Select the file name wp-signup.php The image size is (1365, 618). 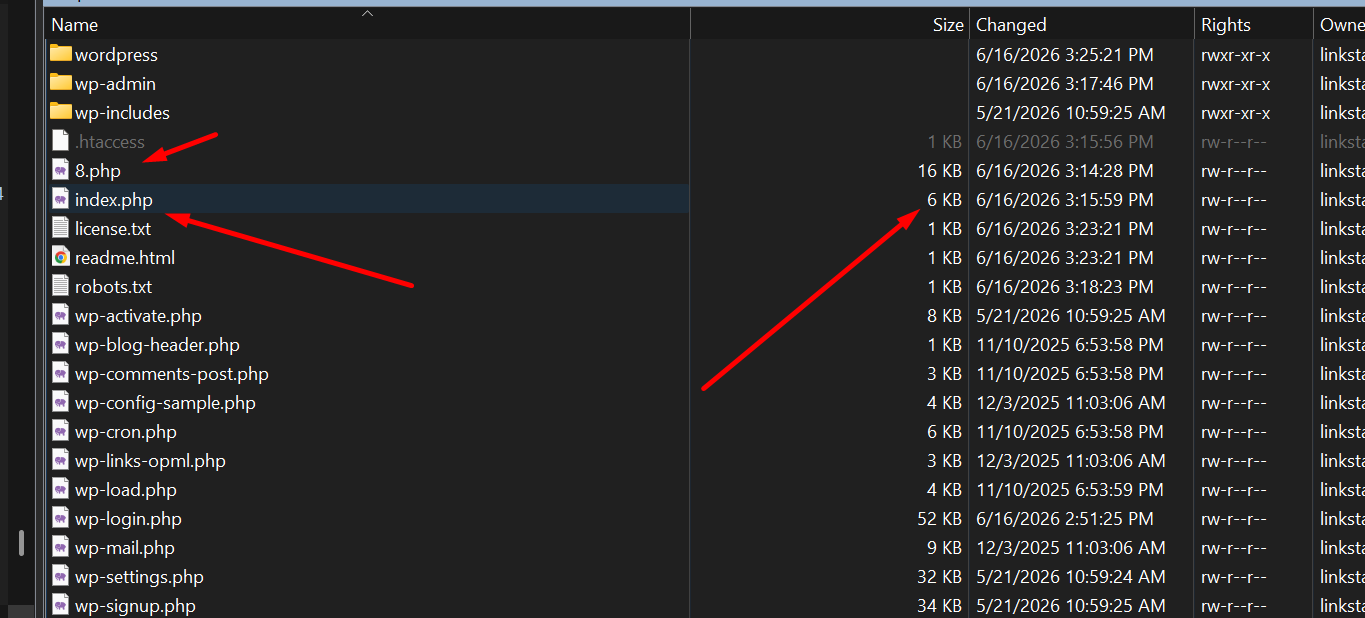[135, 606]
